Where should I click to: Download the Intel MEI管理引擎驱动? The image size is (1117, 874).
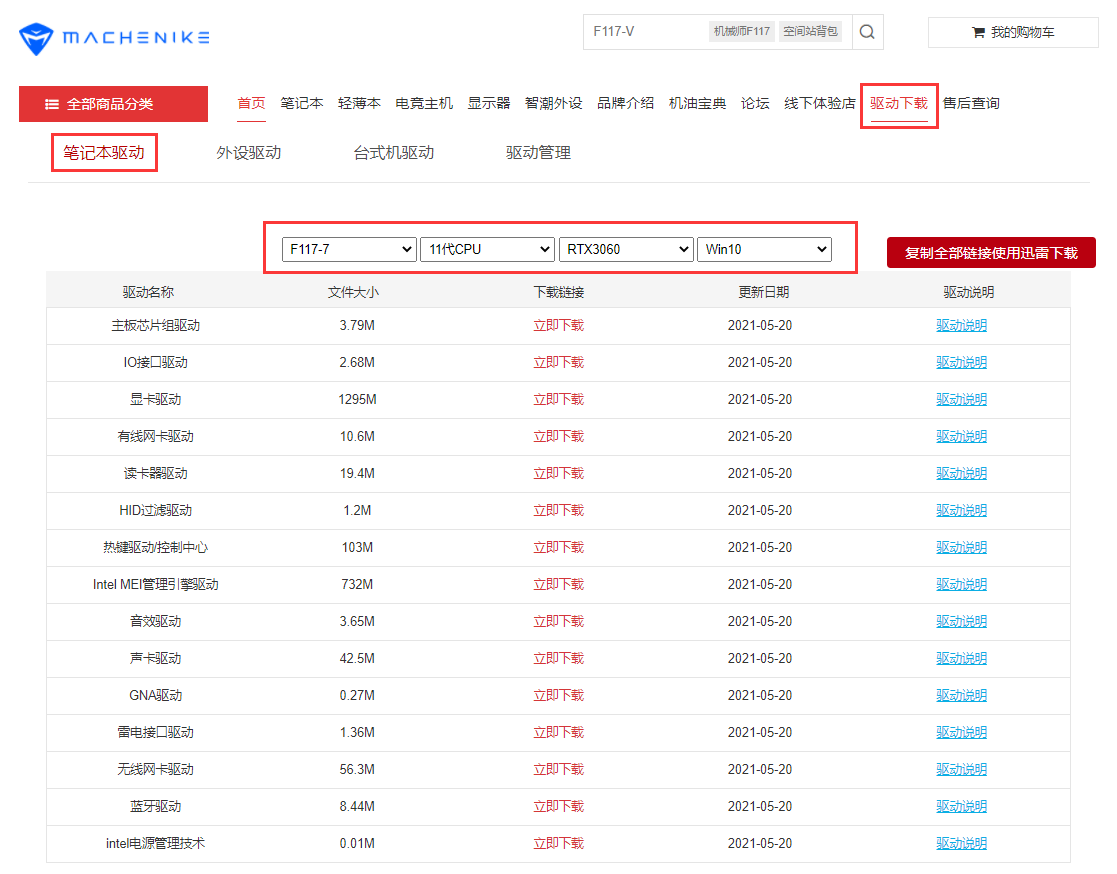(x=558, y=585)
